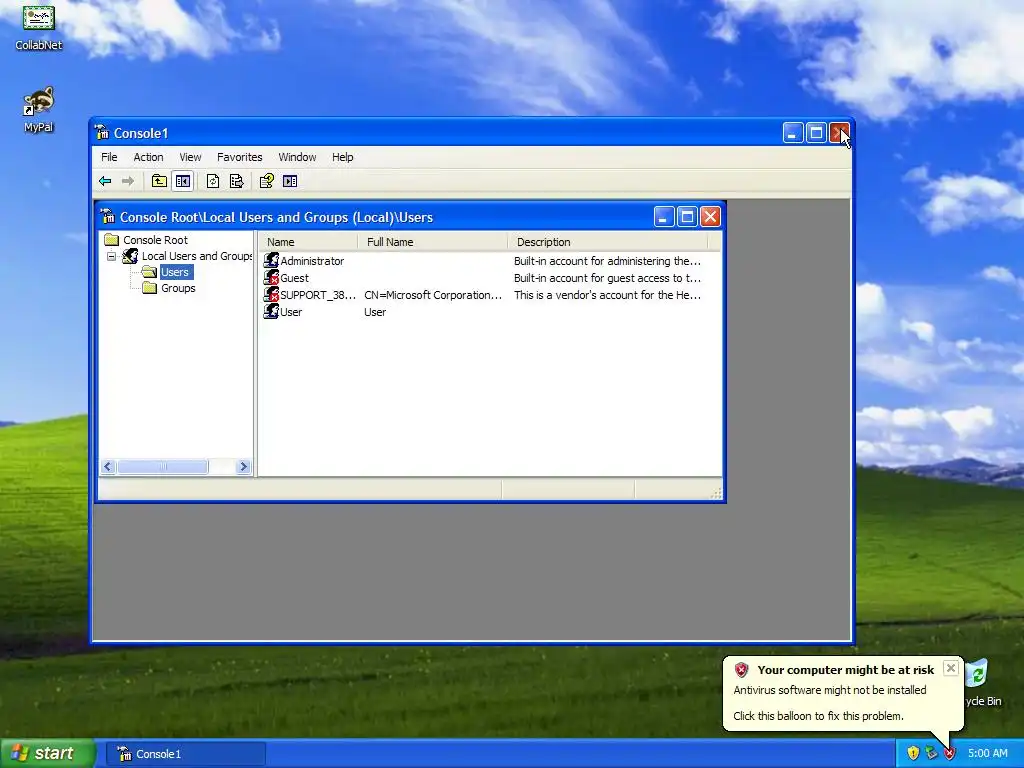This screenshot has height=768, width=1024.
Task: Close the Console1 window
Action: pyautogui.click(x=839, y=133)
